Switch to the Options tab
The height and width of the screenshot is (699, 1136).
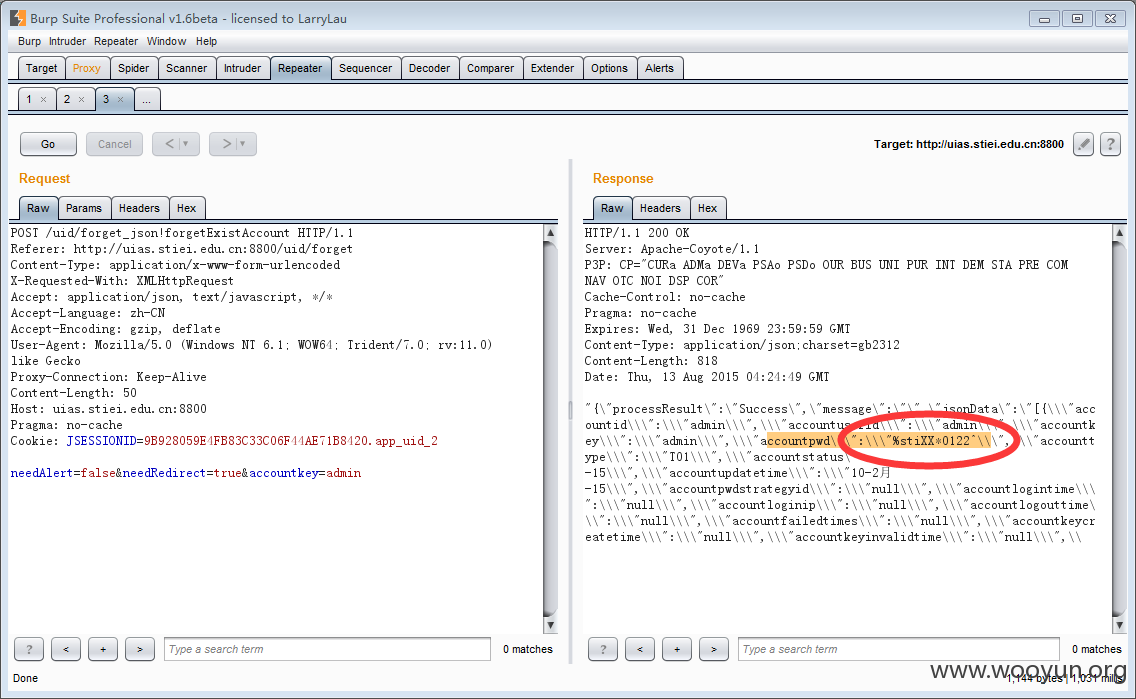click(609, 68)
